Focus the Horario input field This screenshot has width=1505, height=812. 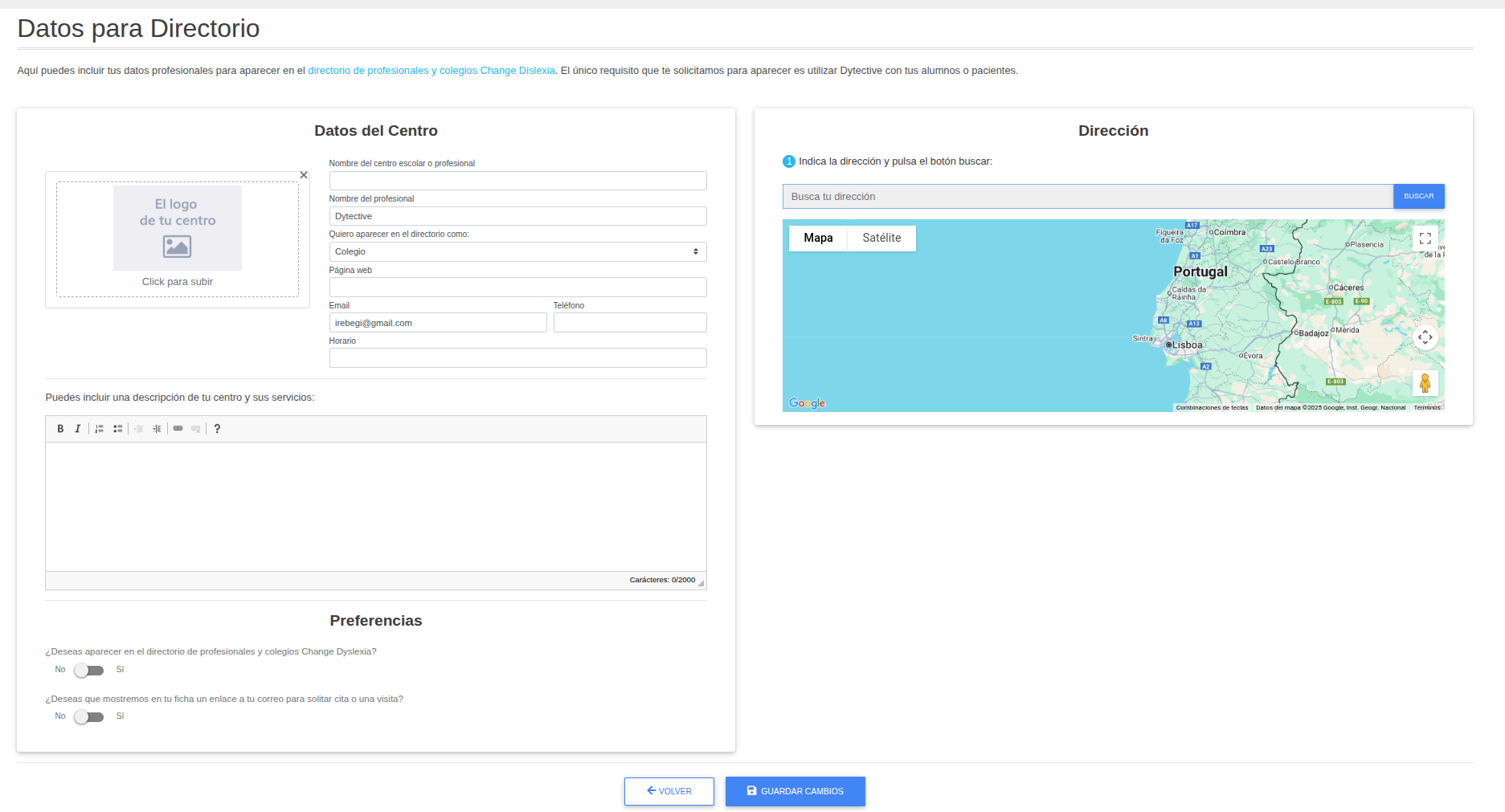coord(517,357)
